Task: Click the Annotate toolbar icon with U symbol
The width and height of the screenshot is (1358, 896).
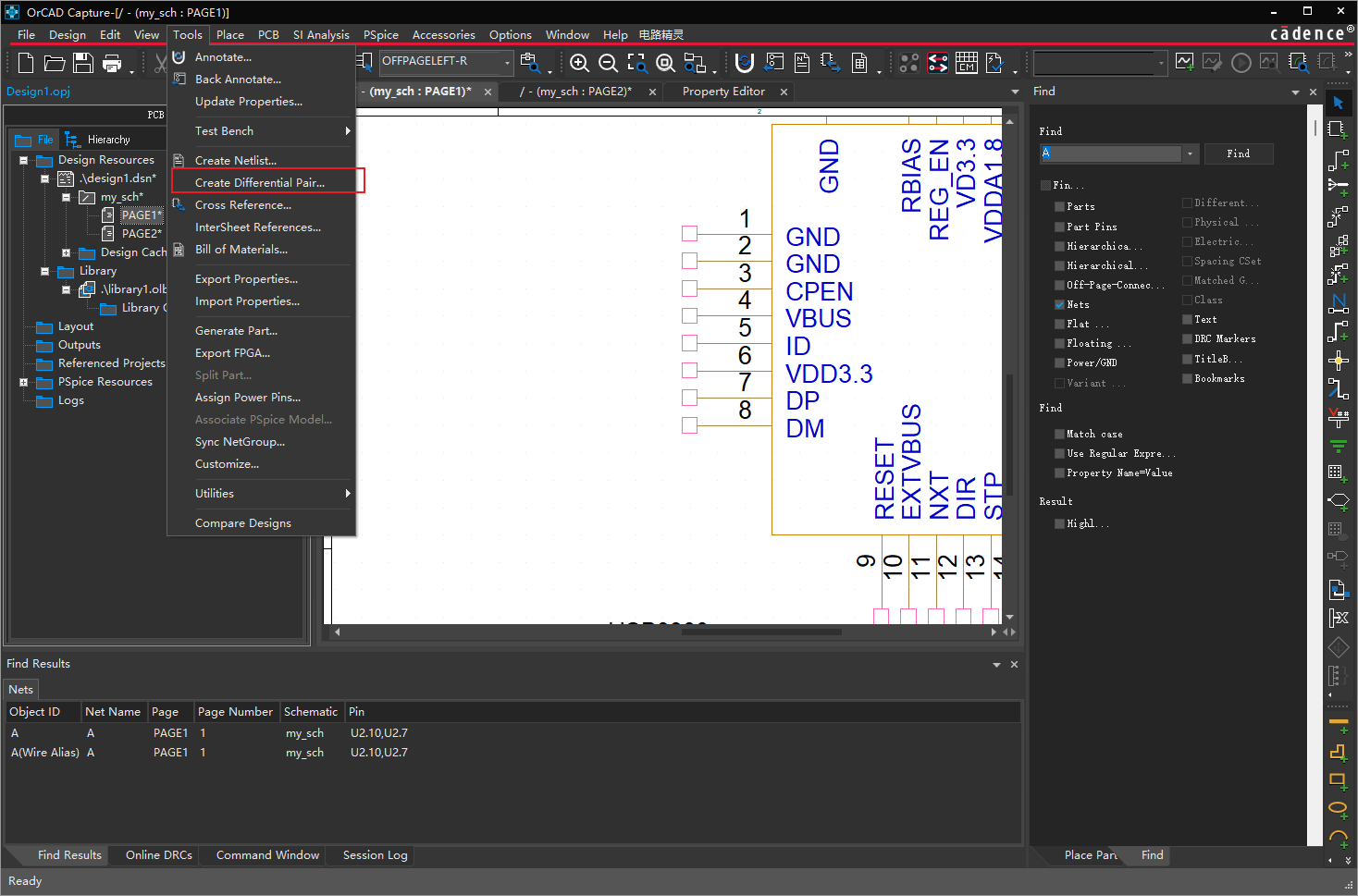Action: 745,63
